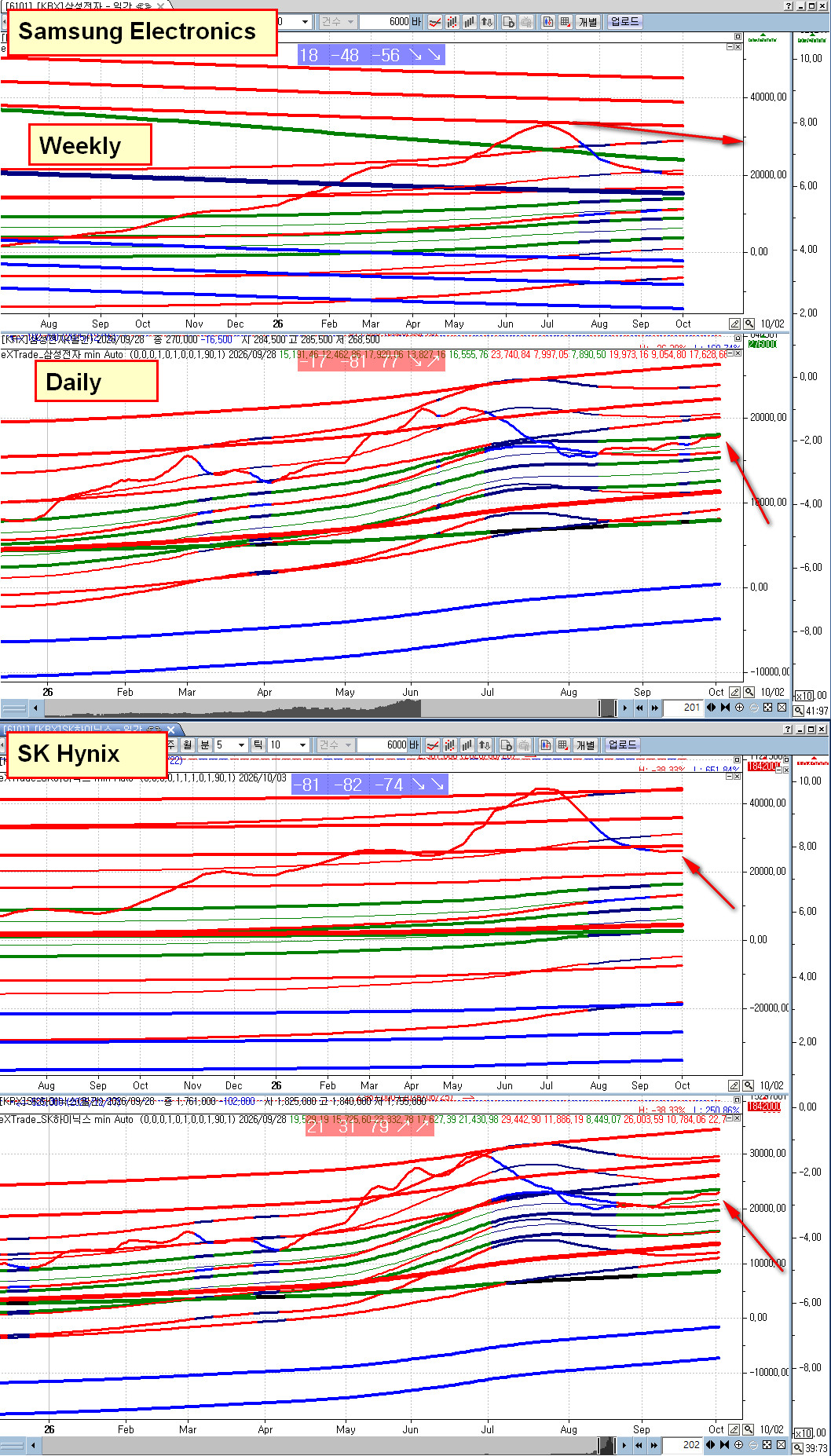Viewport: 831px width, 1456px height.
Task: Toggle 개별 button in SK Hynix toolbar
Action: [586, 745]
